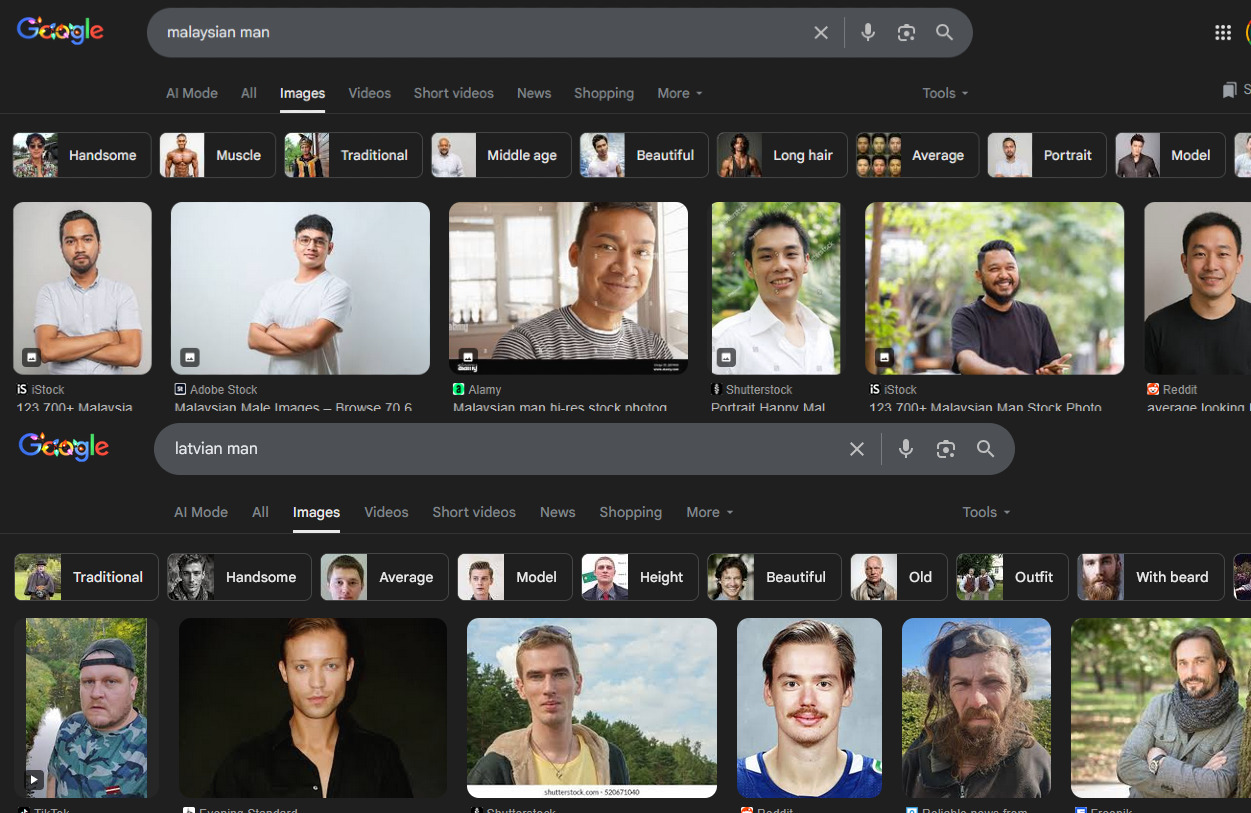Viewport: 1251px width, 813px height.
Task: Click Google logo beside latvian man search
Action: click(x=64, y=447)
